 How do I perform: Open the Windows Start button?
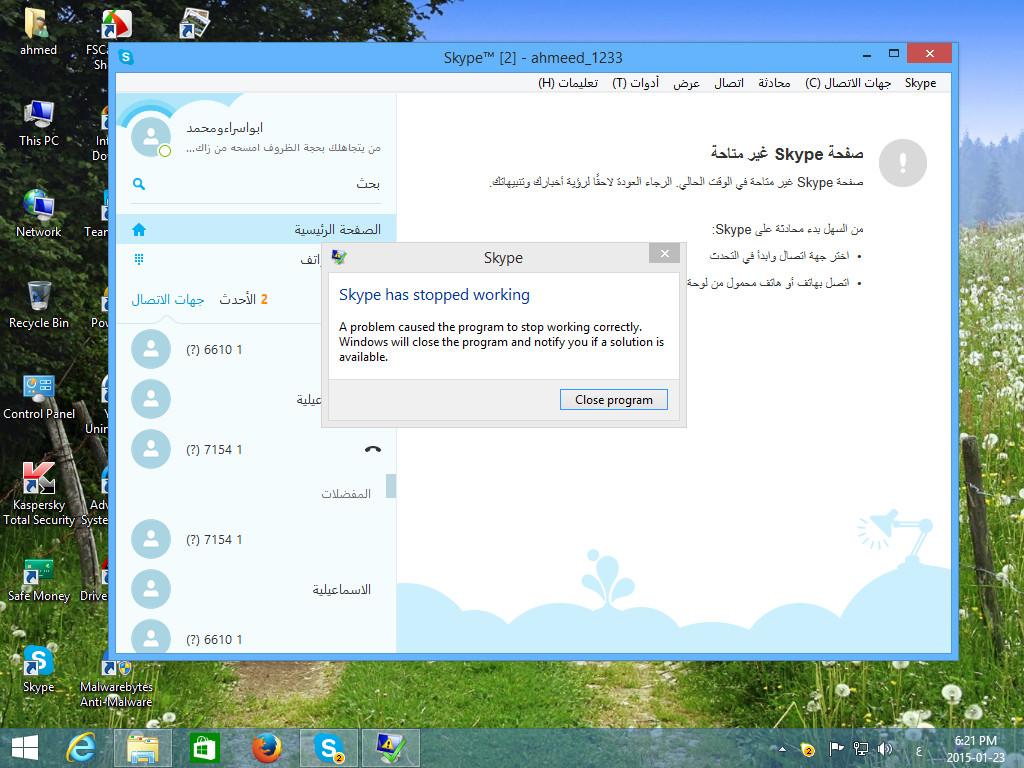[x=25, y=748]
